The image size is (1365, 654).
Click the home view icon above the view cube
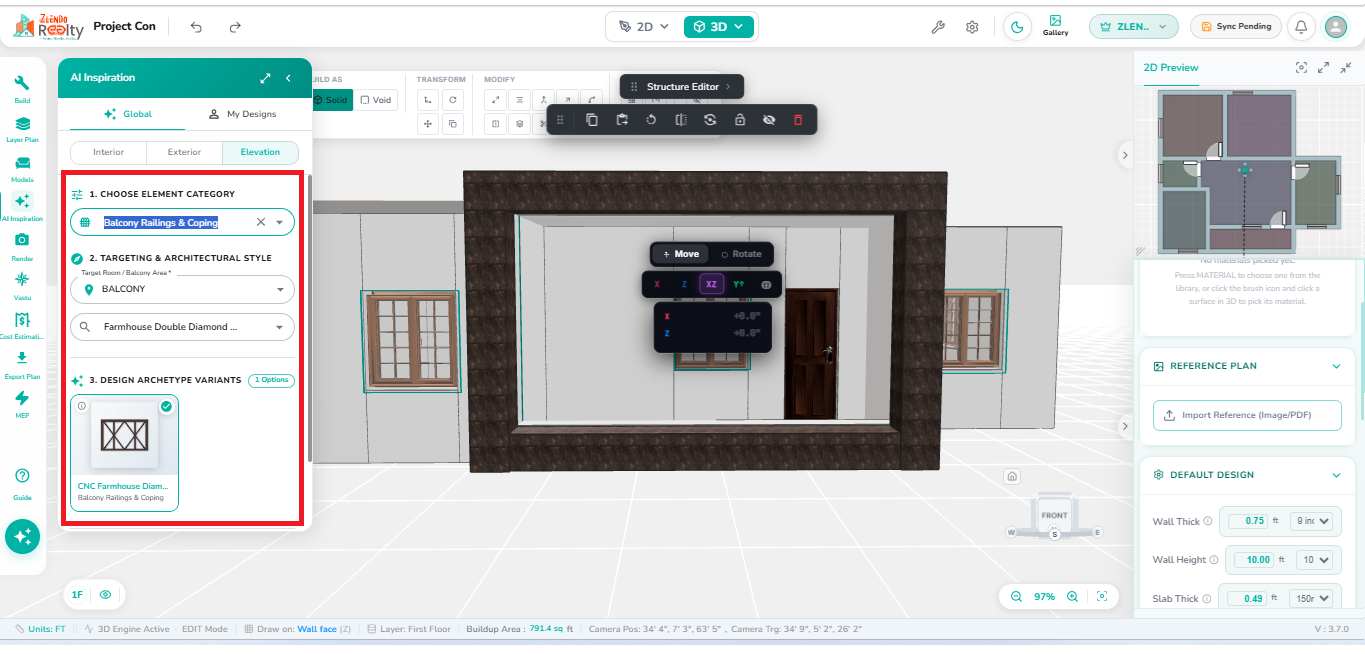(1012, 477)
